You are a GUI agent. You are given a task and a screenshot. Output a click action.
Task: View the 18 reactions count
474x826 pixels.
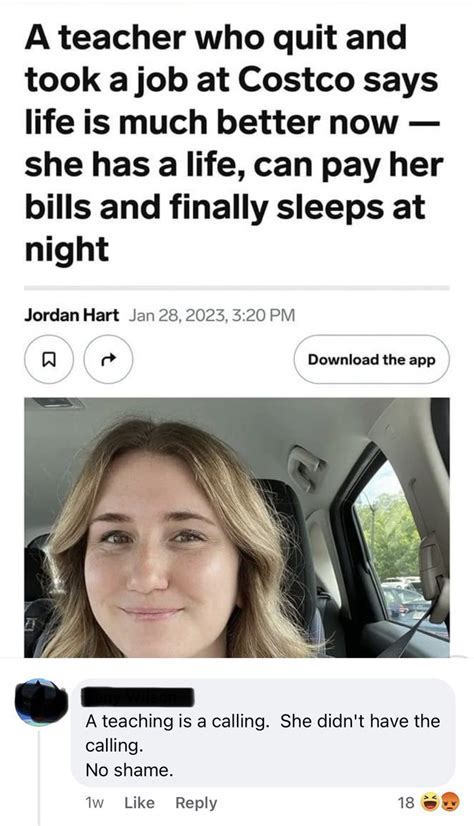(x=406, y=802)
